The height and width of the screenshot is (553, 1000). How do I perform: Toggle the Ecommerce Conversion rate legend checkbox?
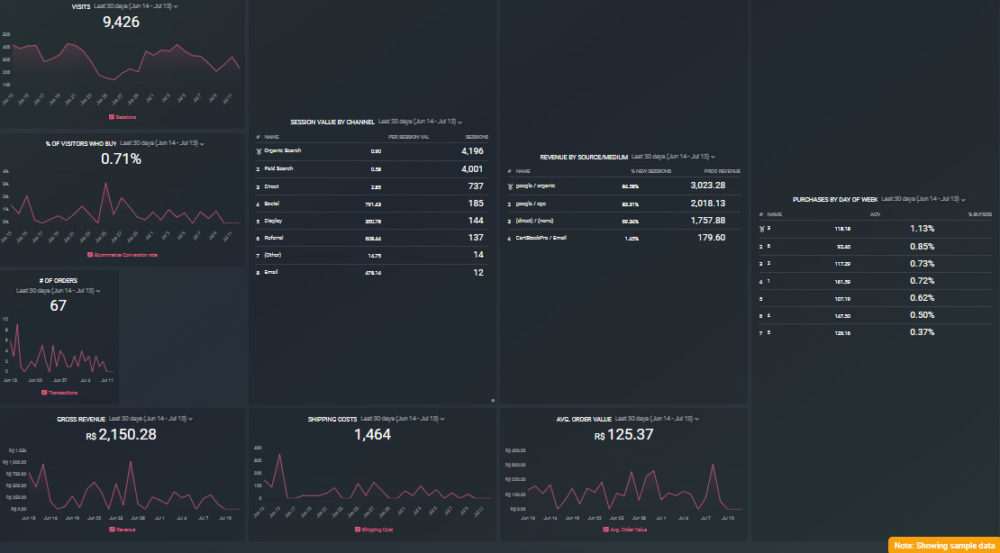(91, 255)
